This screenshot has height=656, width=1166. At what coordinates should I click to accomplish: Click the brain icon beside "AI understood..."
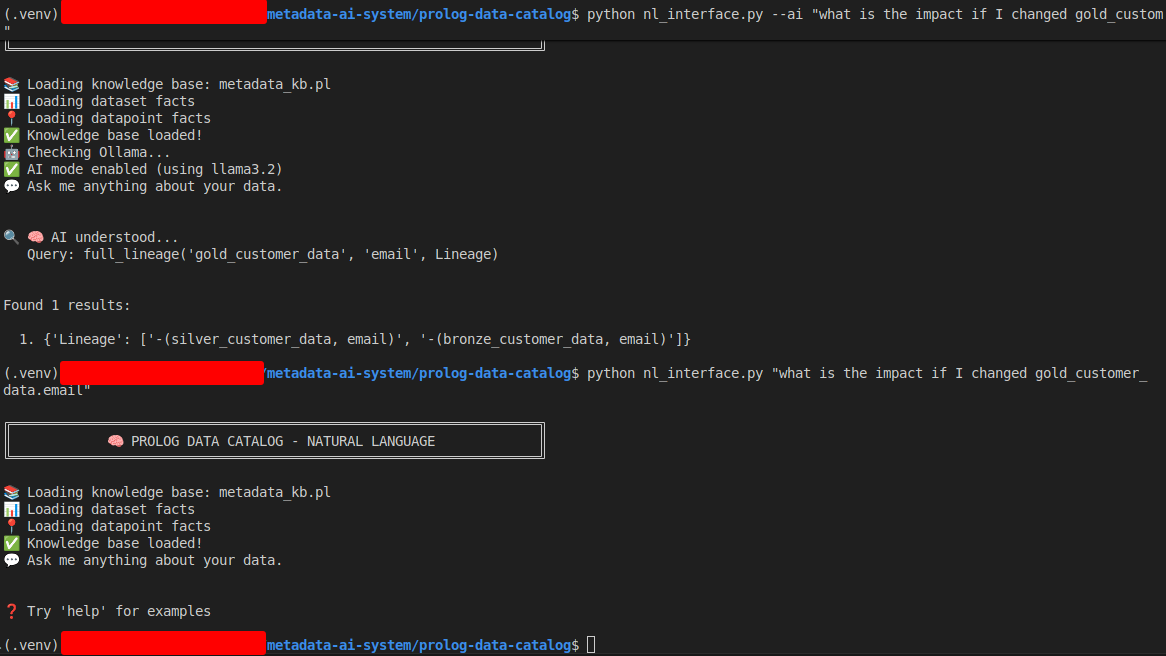(x=35, y=236)
